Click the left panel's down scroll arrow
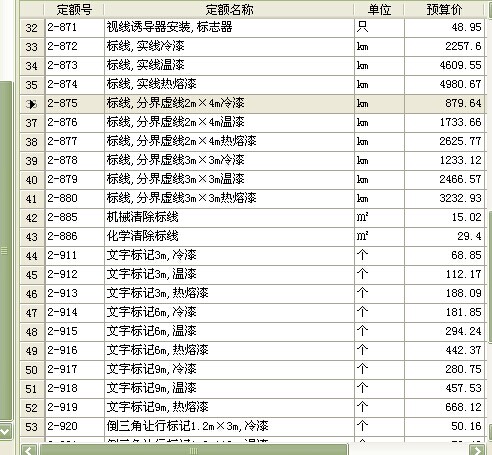 pyautogui.click(x=5, y=431)
